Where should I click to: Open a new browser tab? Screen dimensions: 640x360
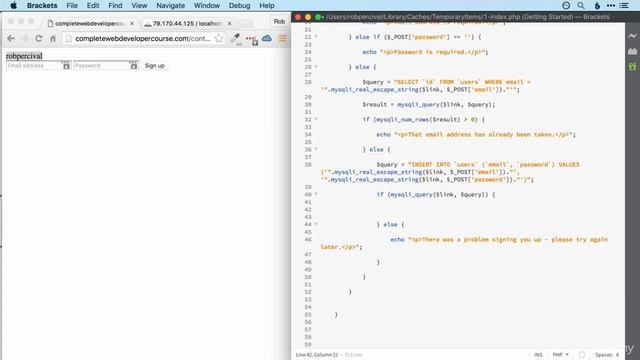pyautogui.click(x=246, y=24)
